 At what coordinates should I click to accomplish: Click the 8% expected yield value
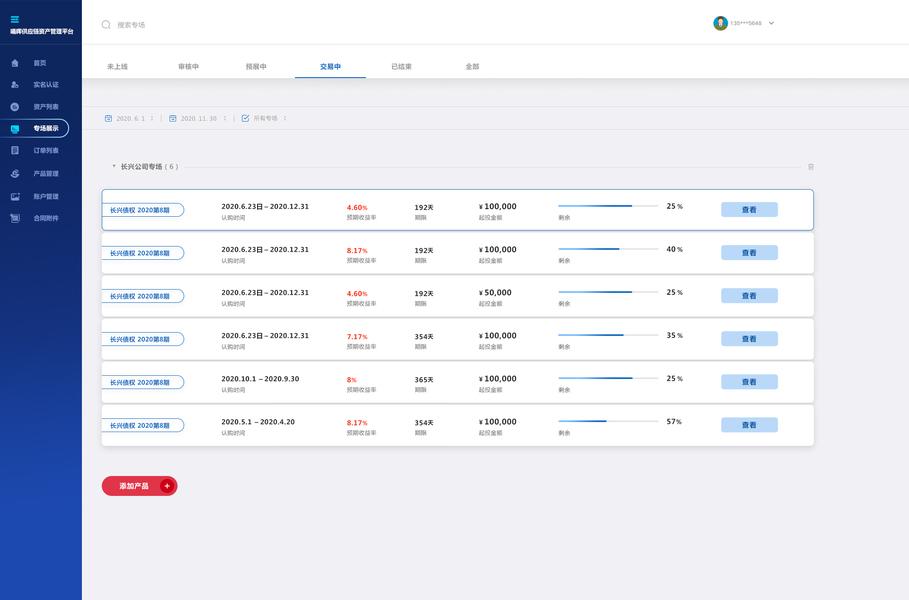tap(352, 380)
